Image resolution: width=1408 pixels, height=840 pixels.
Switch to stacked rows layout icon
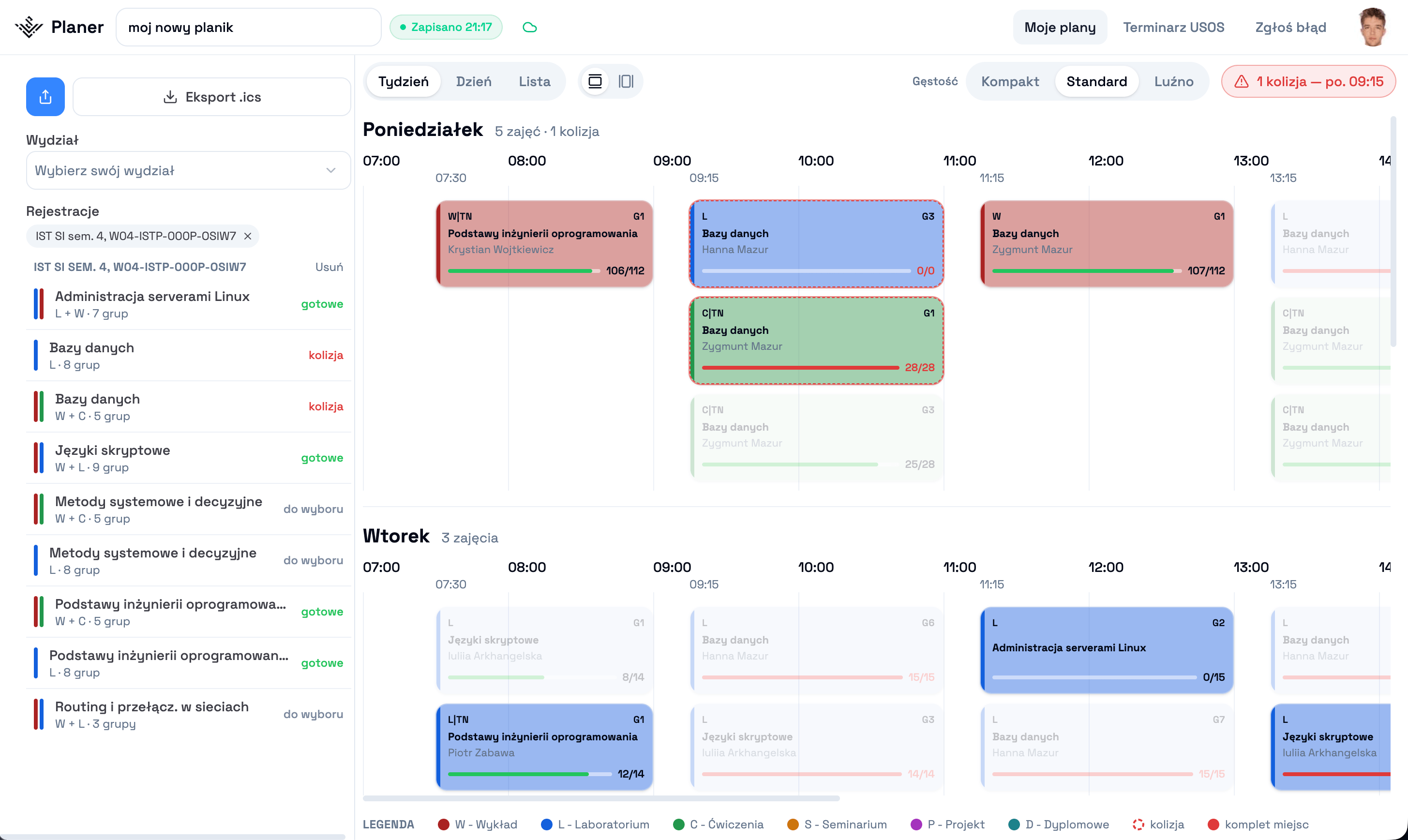(595, 81)
